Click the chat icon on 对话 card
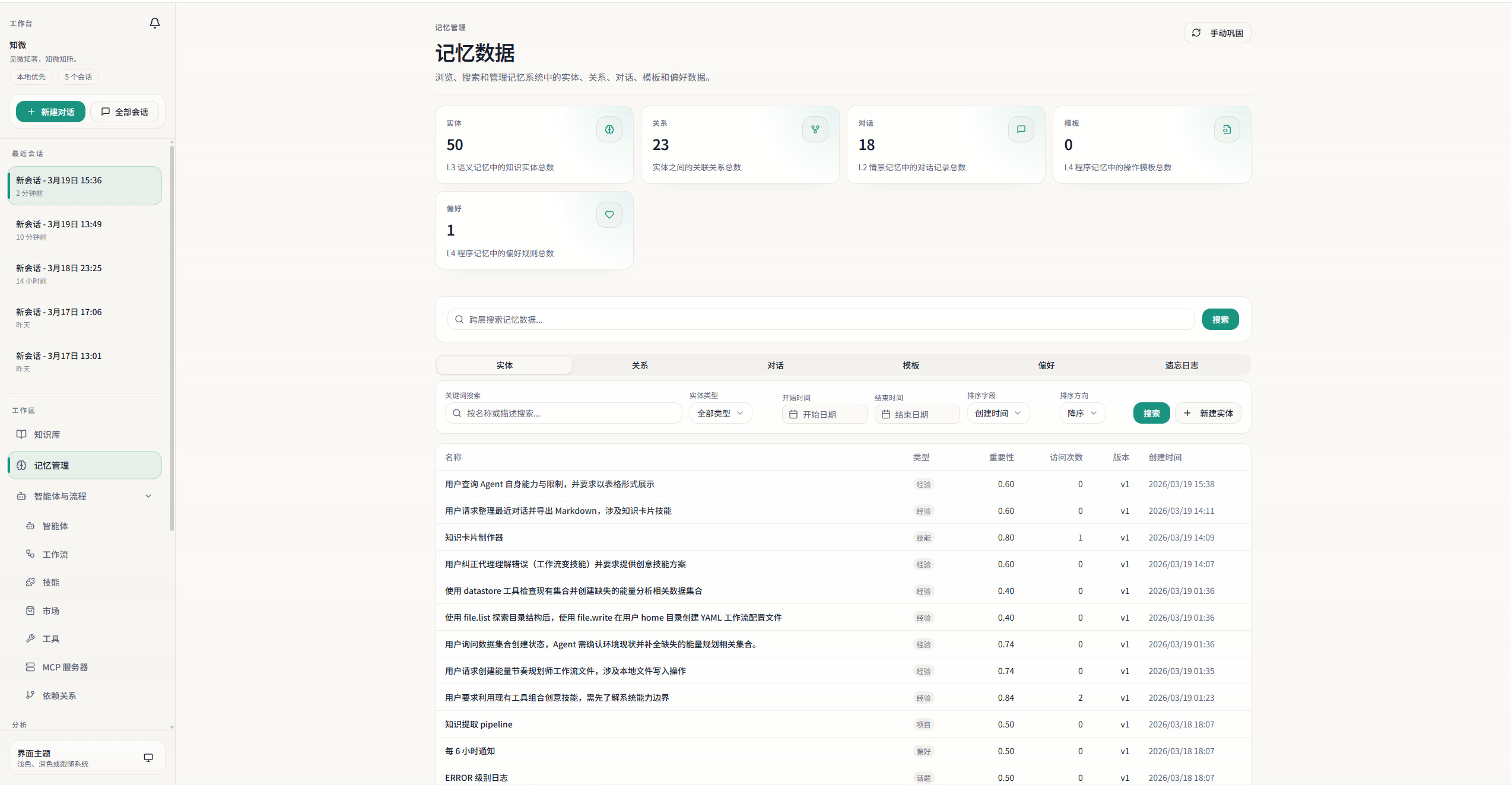Image resolution: width=1512 pixels, height=785 pixels. 1021,129
